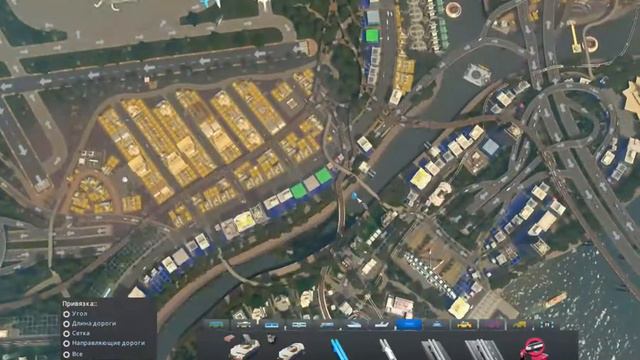Click the highlighted blue transport tab
Screen dimensions: 640x360
click(409, 325)
